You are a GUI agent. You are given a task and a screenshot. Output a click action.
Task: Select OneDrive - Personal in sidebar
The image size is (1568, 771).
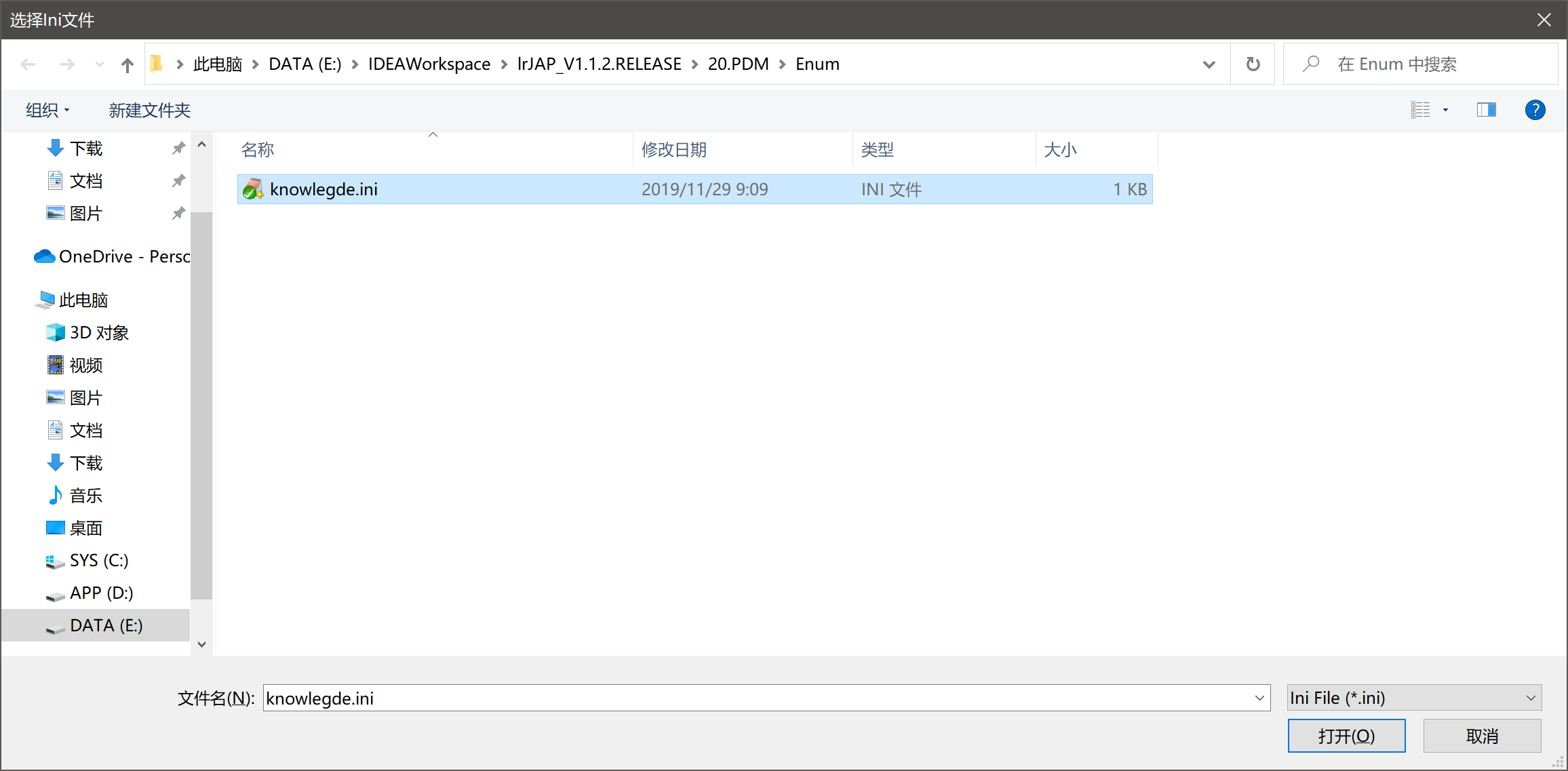click(113, 257)
